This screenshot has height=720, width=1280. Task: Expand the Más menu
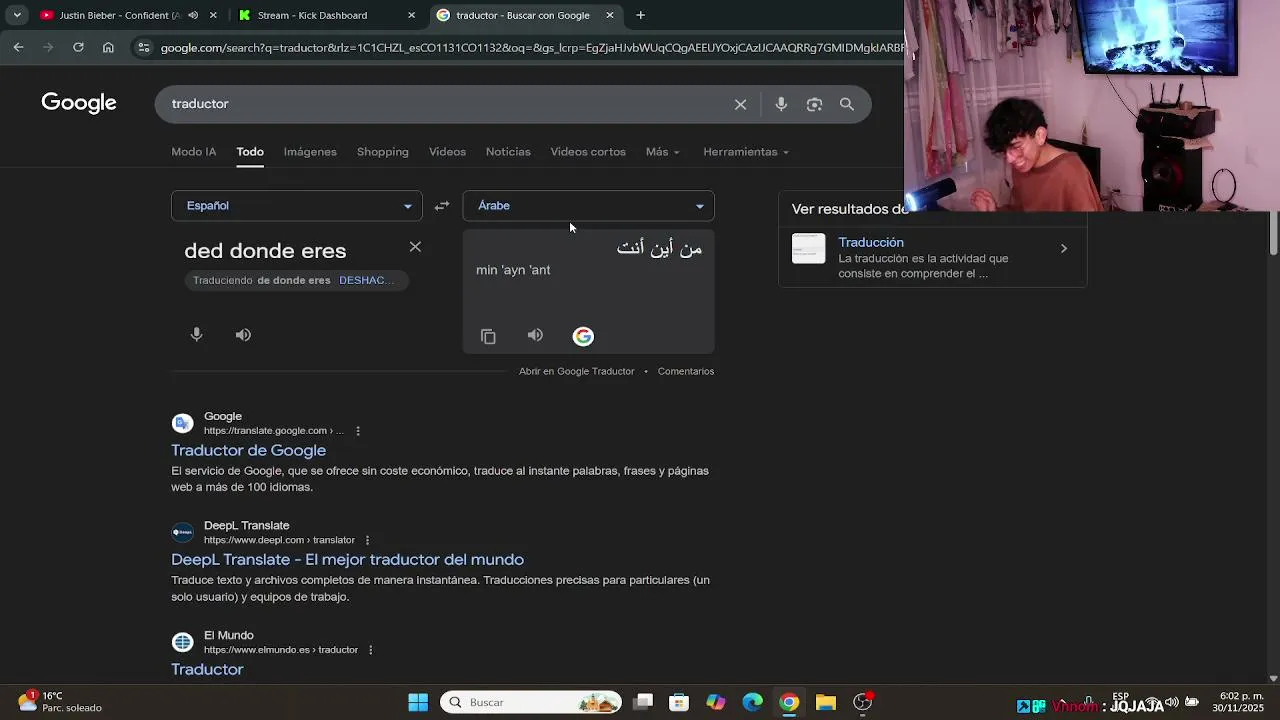coord(662,152)
